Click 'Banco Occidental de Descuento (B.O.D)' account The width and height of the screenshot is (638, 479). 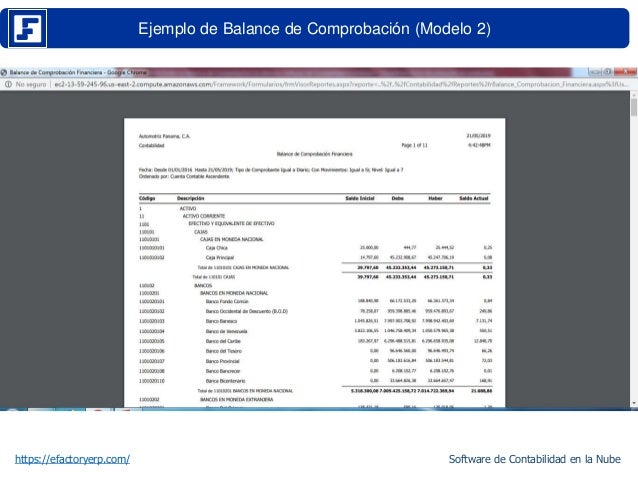247,311
